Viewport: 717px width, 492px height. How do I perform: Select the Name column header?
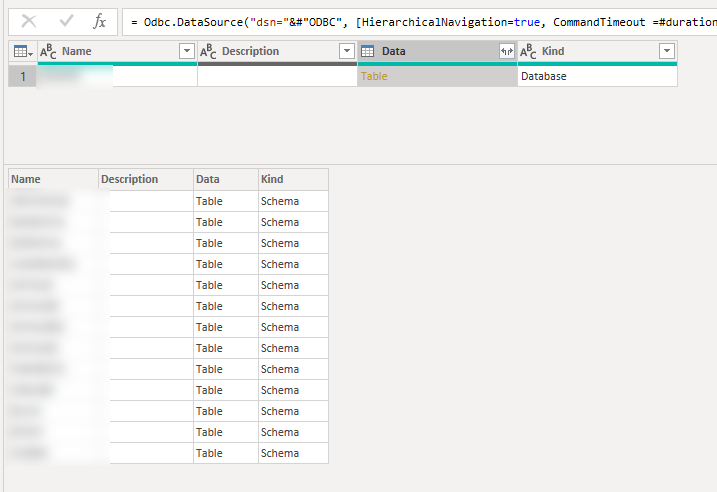coord(117,51)
